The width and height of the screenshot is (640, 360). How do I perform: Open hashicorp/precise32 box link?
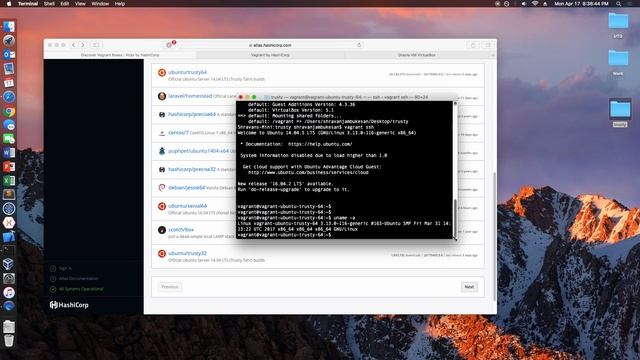coord(192,169)
